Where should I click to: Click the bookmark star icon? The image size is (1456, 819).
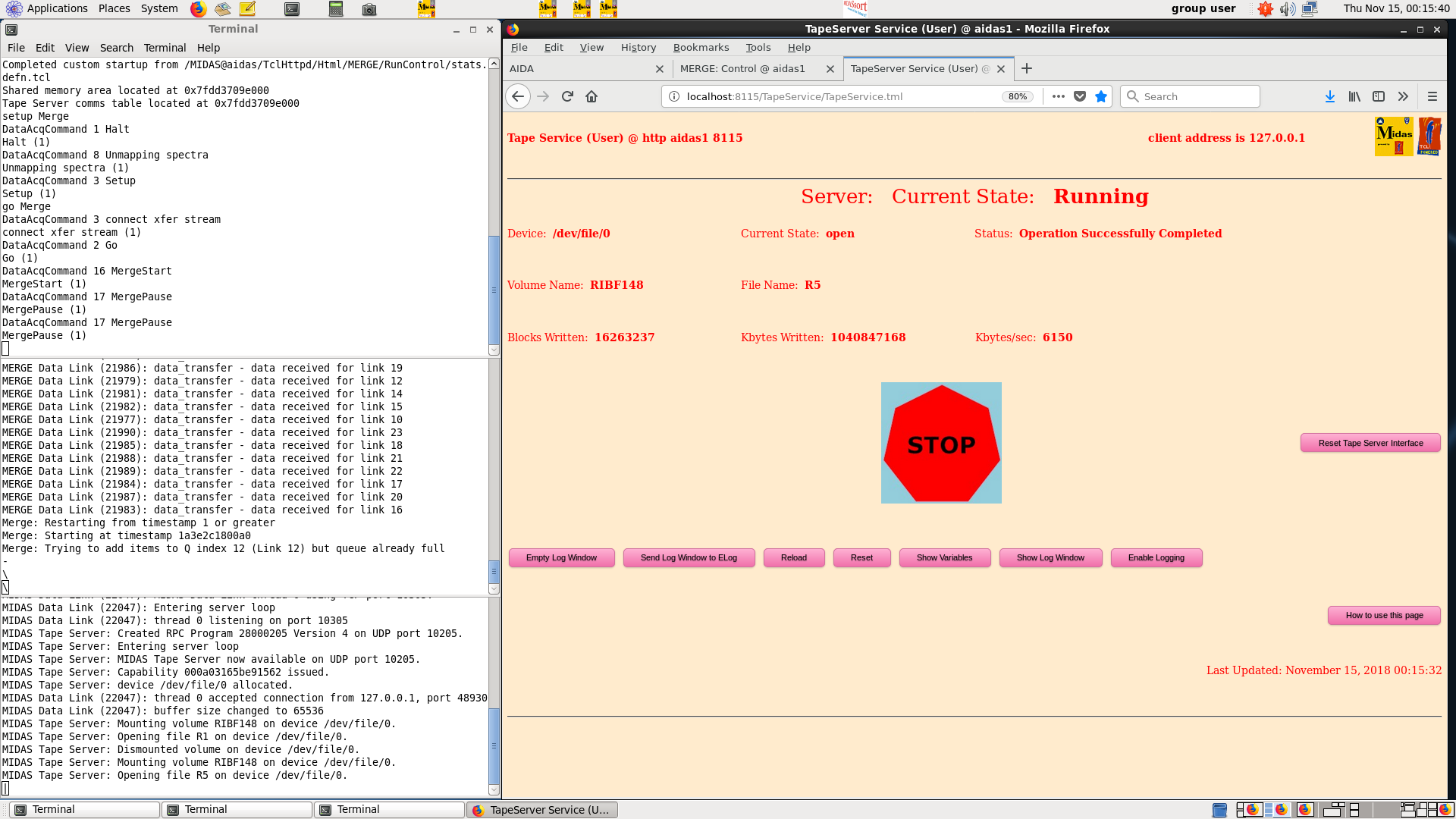(x=1101, y=96)
